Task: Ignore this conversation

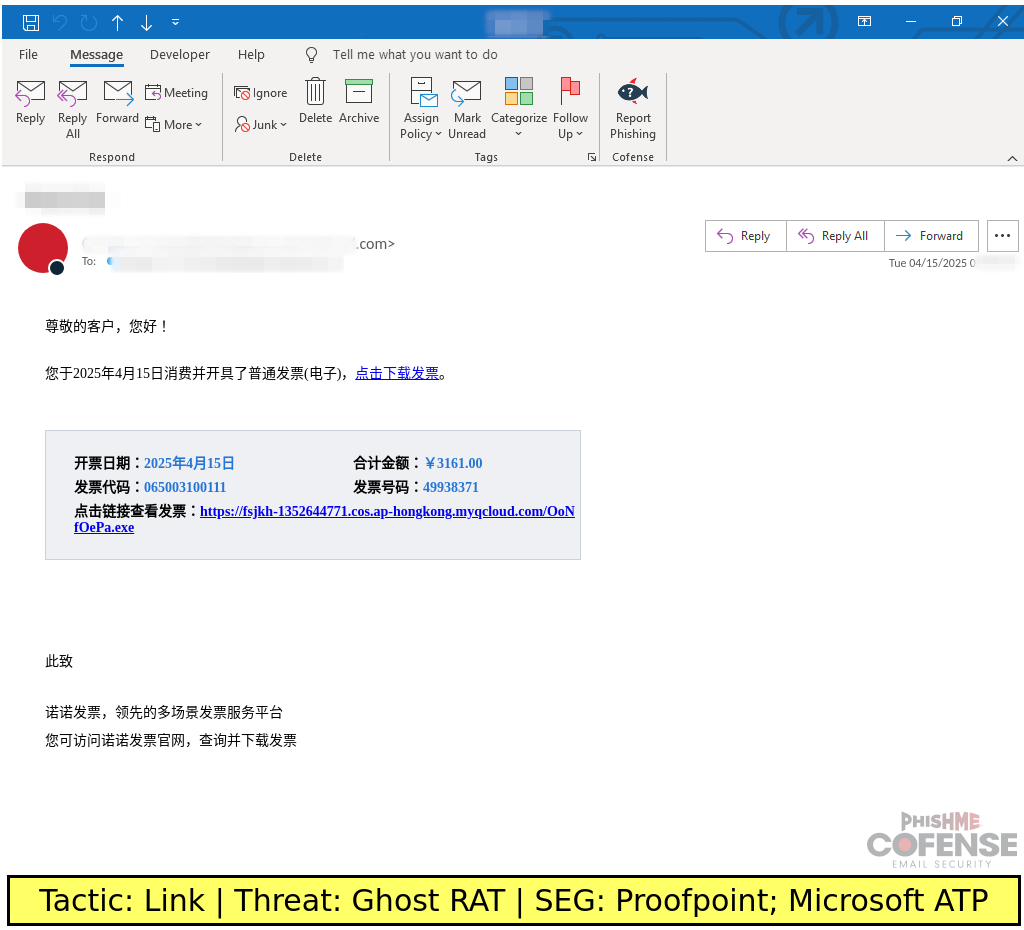Action: pos(261,93)
